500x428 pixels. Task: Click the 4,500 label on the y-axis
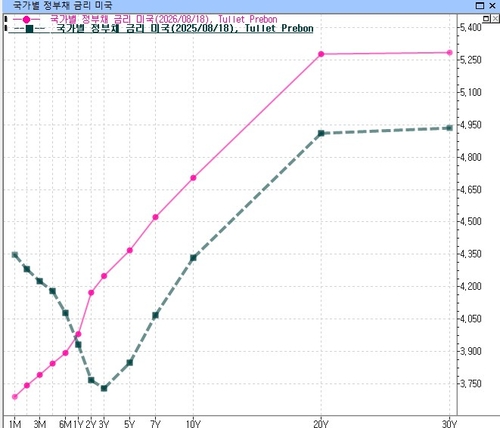(471, 222)
